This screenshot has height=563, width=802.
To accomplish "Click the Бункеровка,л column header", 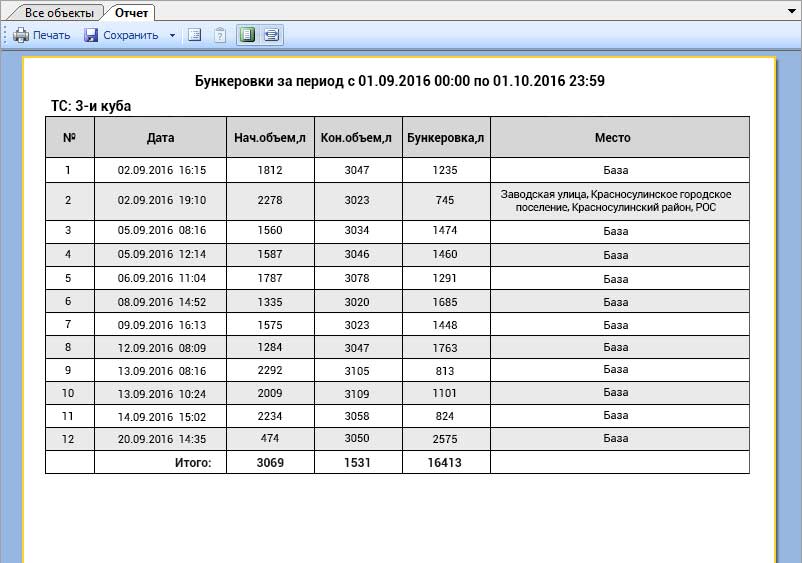I will [446, 138].
